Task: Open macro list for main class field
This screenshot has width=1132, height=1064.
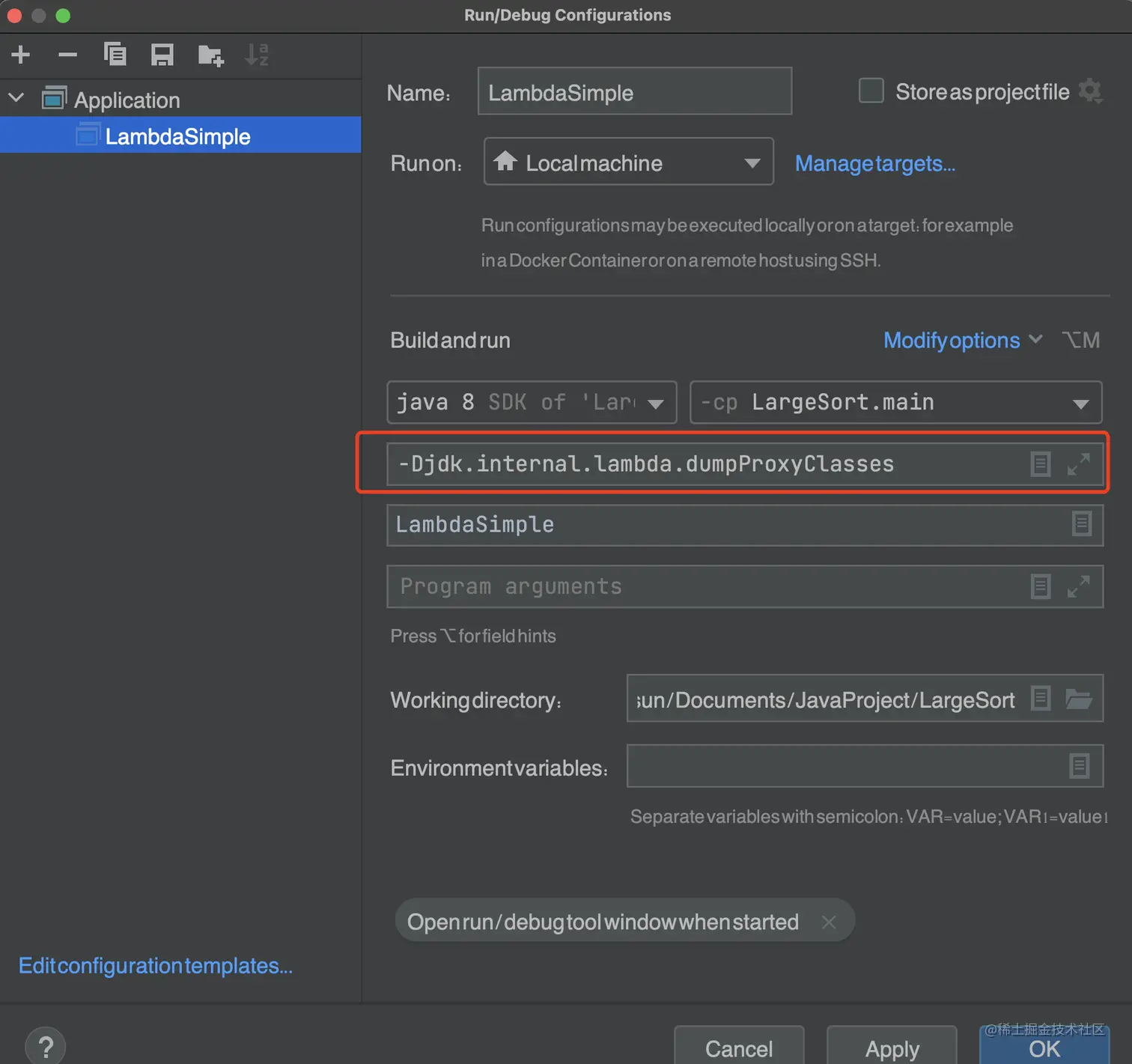Action: [1082, 525]
